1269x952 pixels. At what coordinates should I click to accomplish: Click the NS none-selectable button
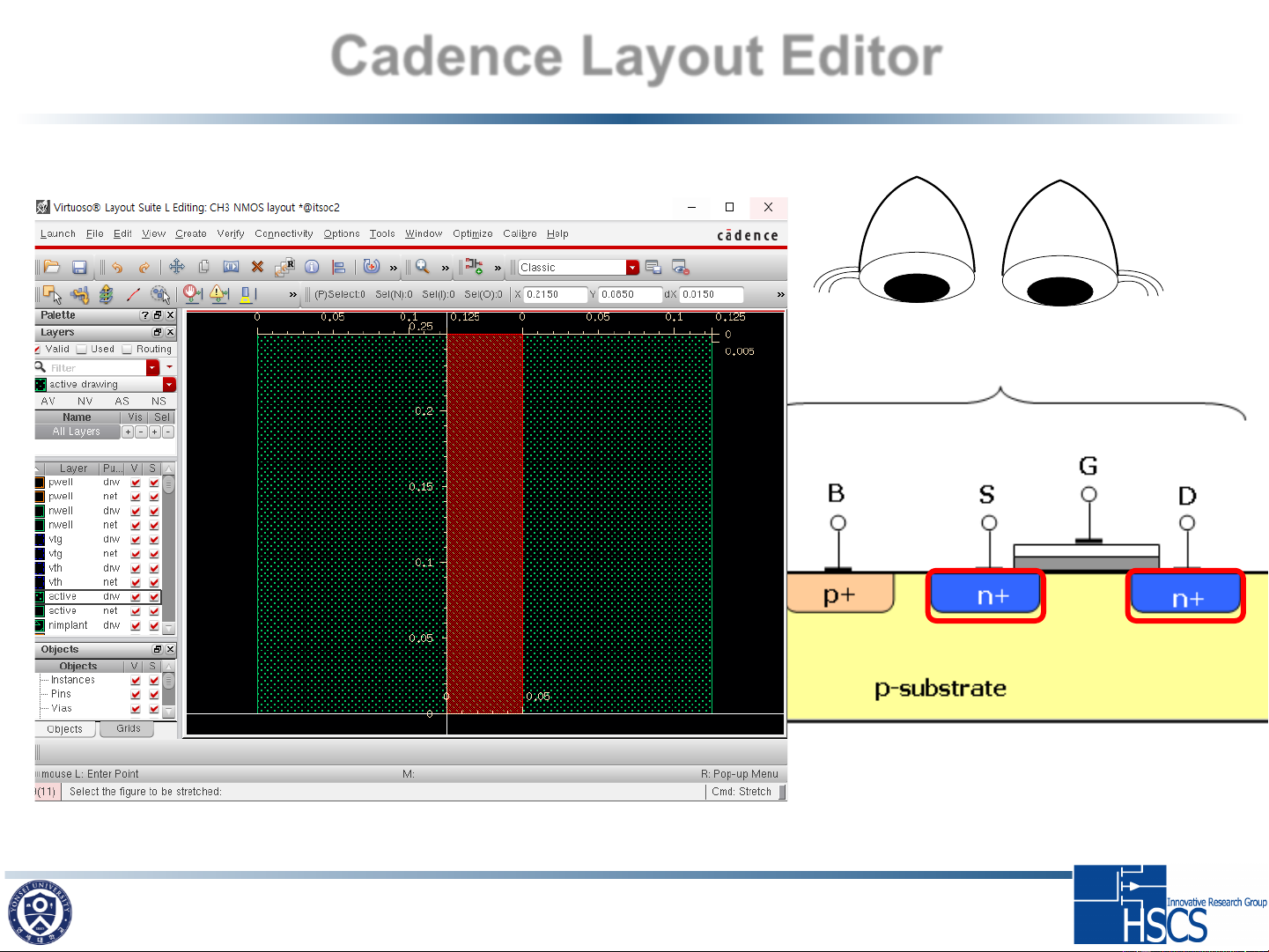pos(159,402)
